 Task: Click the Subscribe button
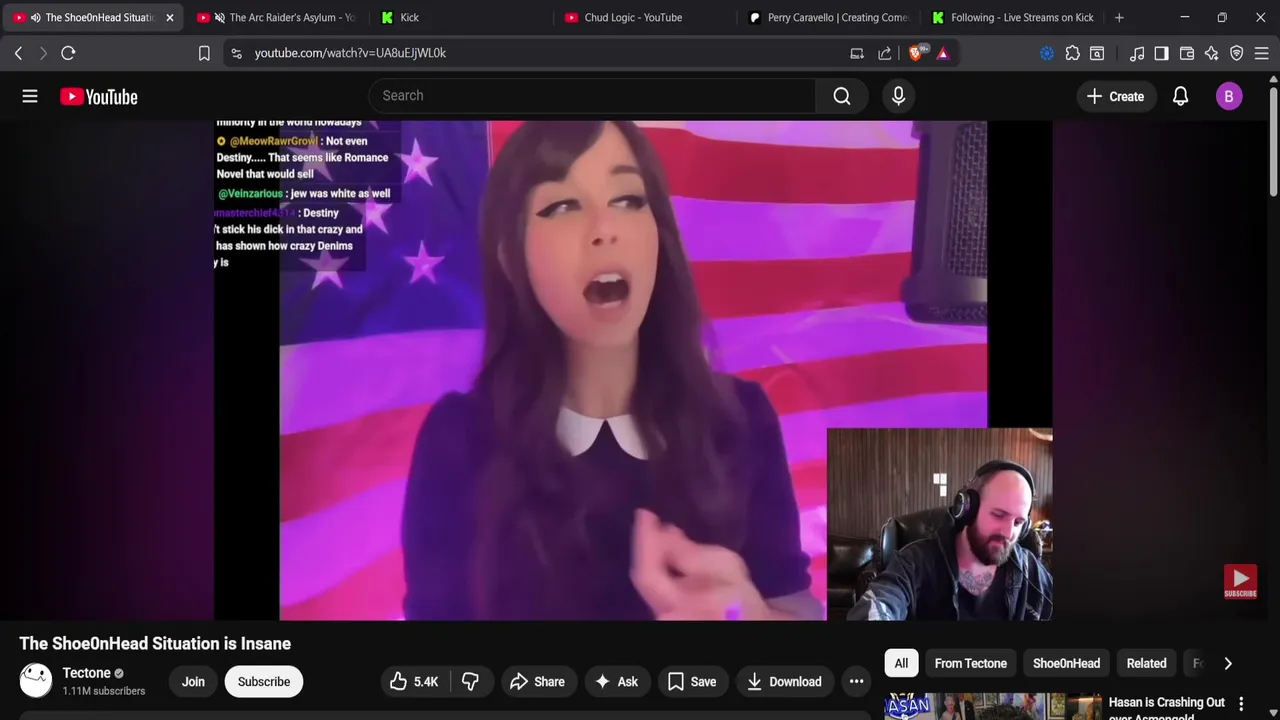coord(264,682)
